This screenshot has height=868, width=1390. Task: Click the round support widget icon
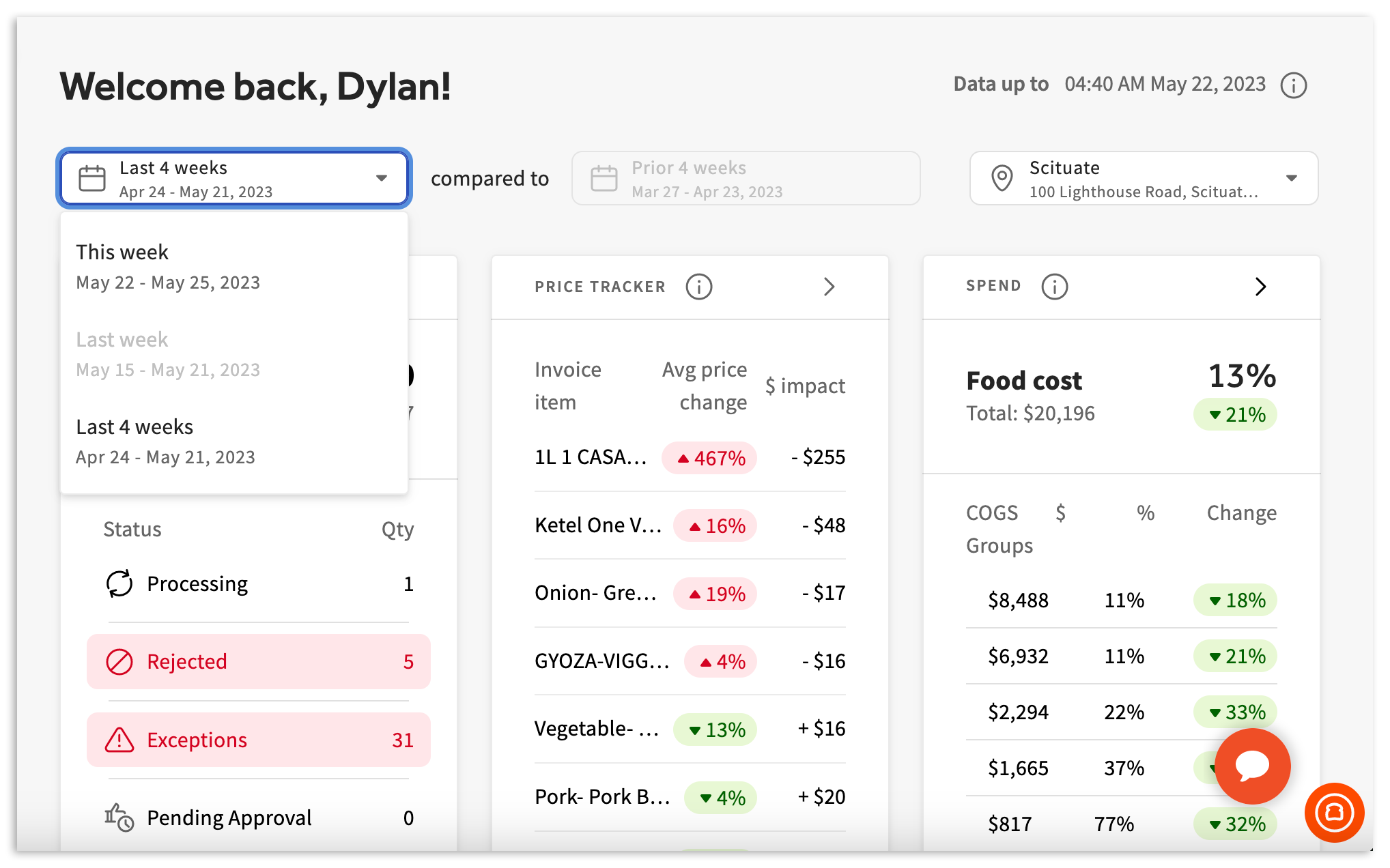[x=1334, y=812]
